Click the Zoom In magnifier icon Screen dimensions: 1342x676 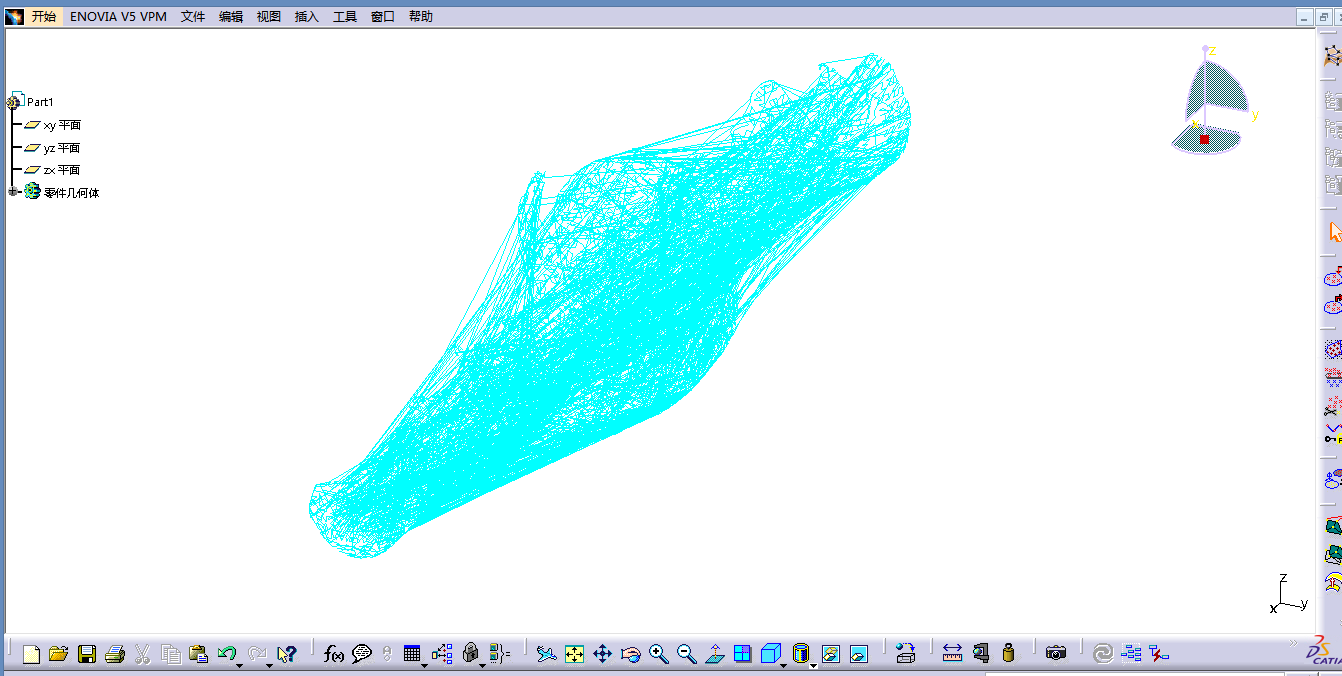click(x=658, y=654)
